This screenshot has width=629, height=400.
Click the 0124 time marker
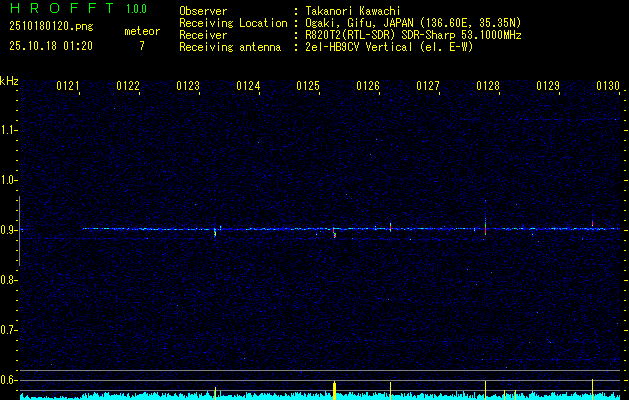[x=248, y=86]
